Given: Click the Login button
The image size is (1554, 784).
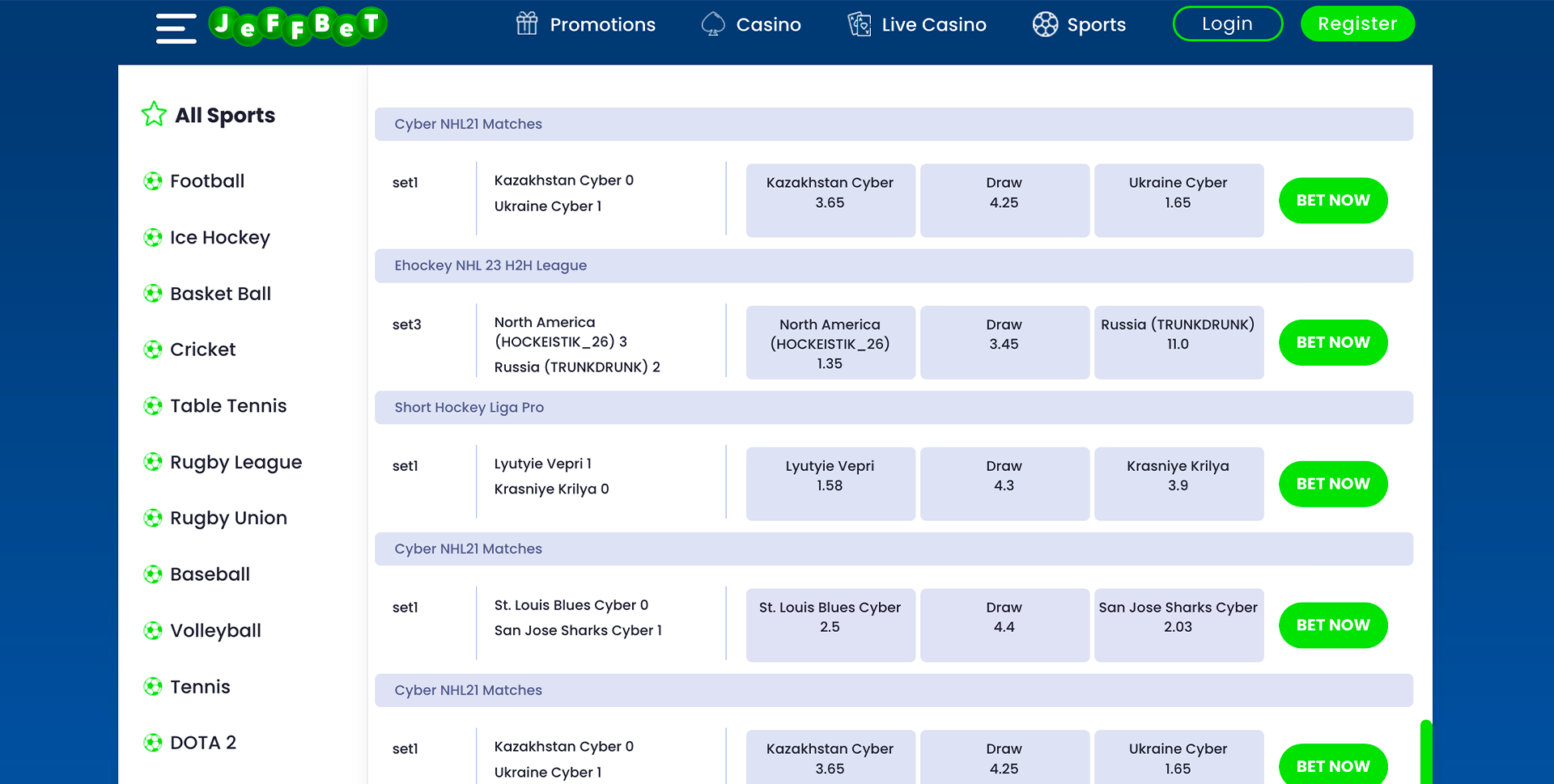Looking at the screenshot, I should pos(1227,23).
